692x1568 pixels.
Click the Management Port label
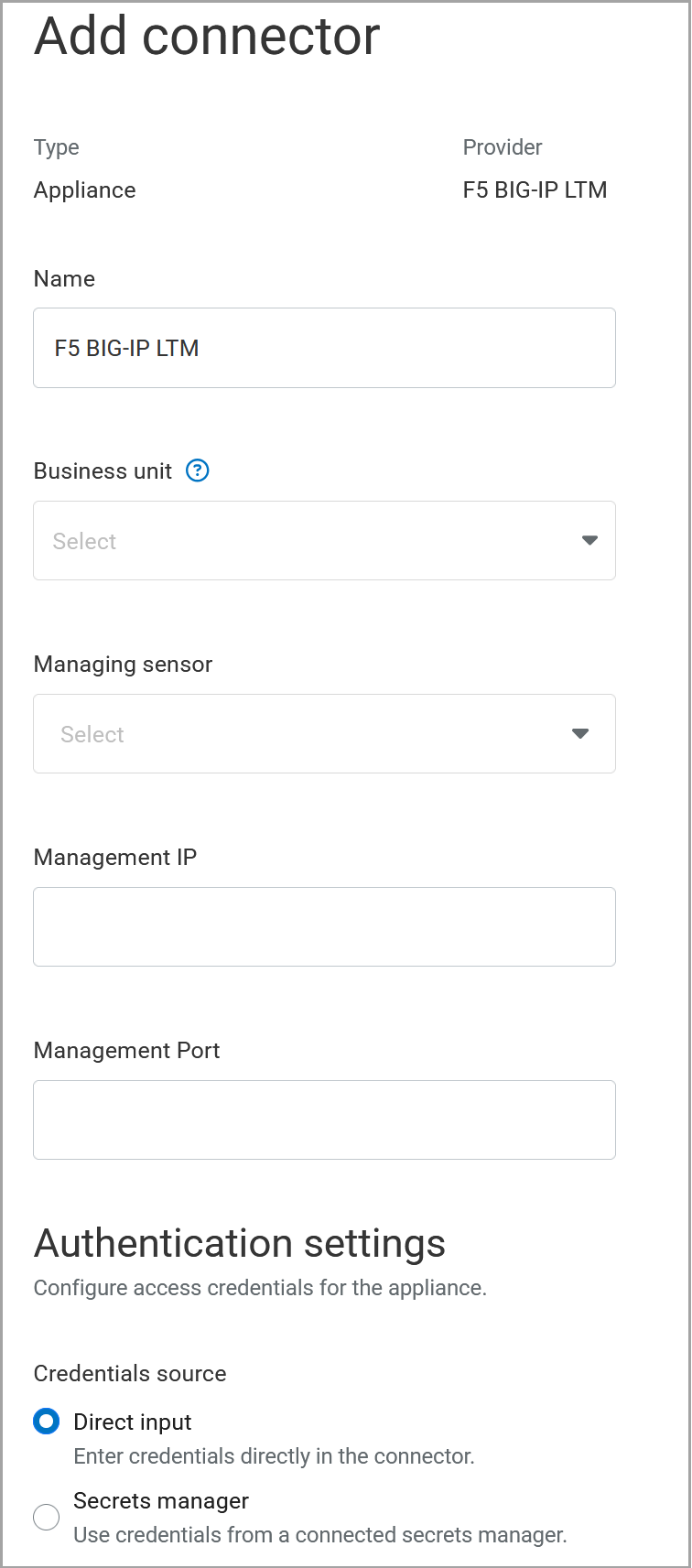coord(127,1051)
